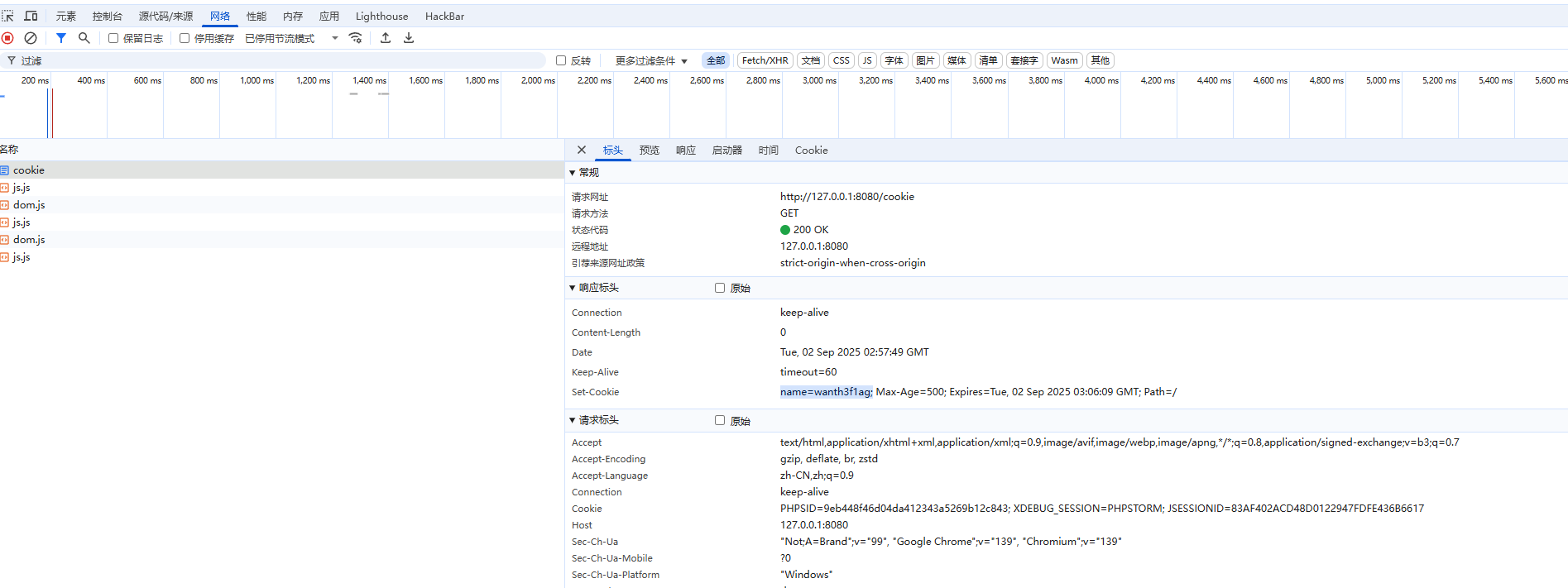Check the 停用缓存 checkbox
The height and width of the screenshot is (588, 1568).
click(185, 38)
